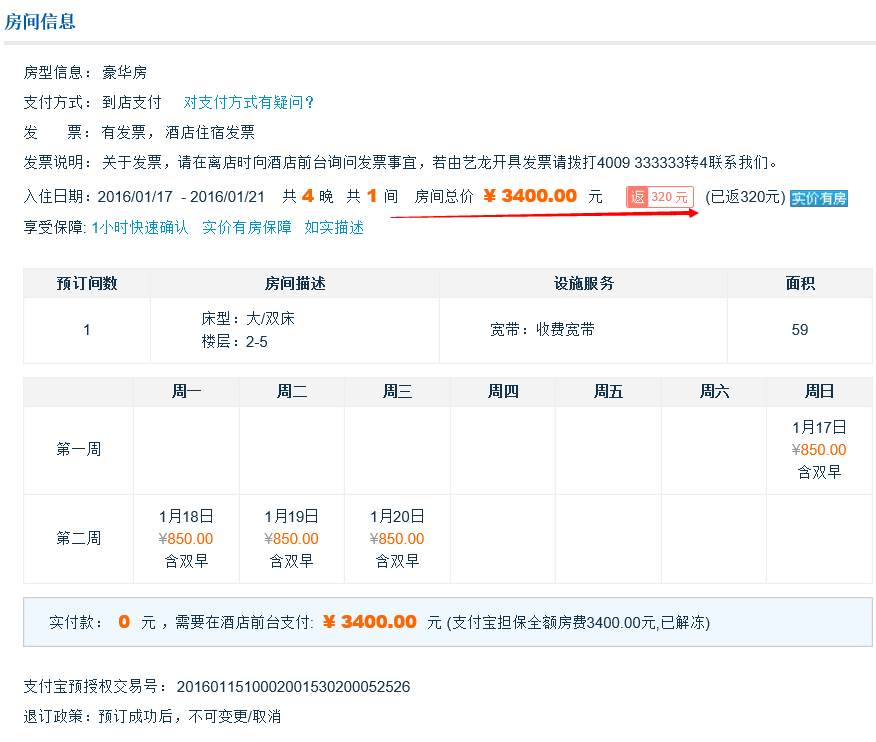Open the 对支付方式有疑问？ link

pyautogui.click(x=249, y=102)
